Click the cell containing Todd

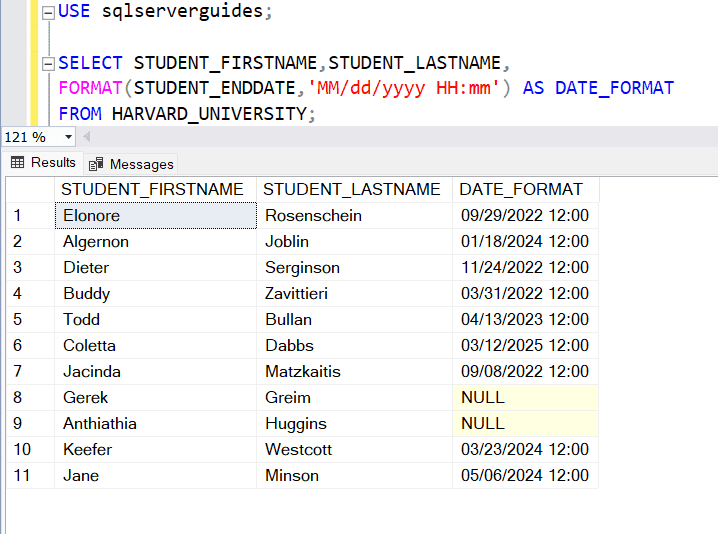click(x=155, y=320)
